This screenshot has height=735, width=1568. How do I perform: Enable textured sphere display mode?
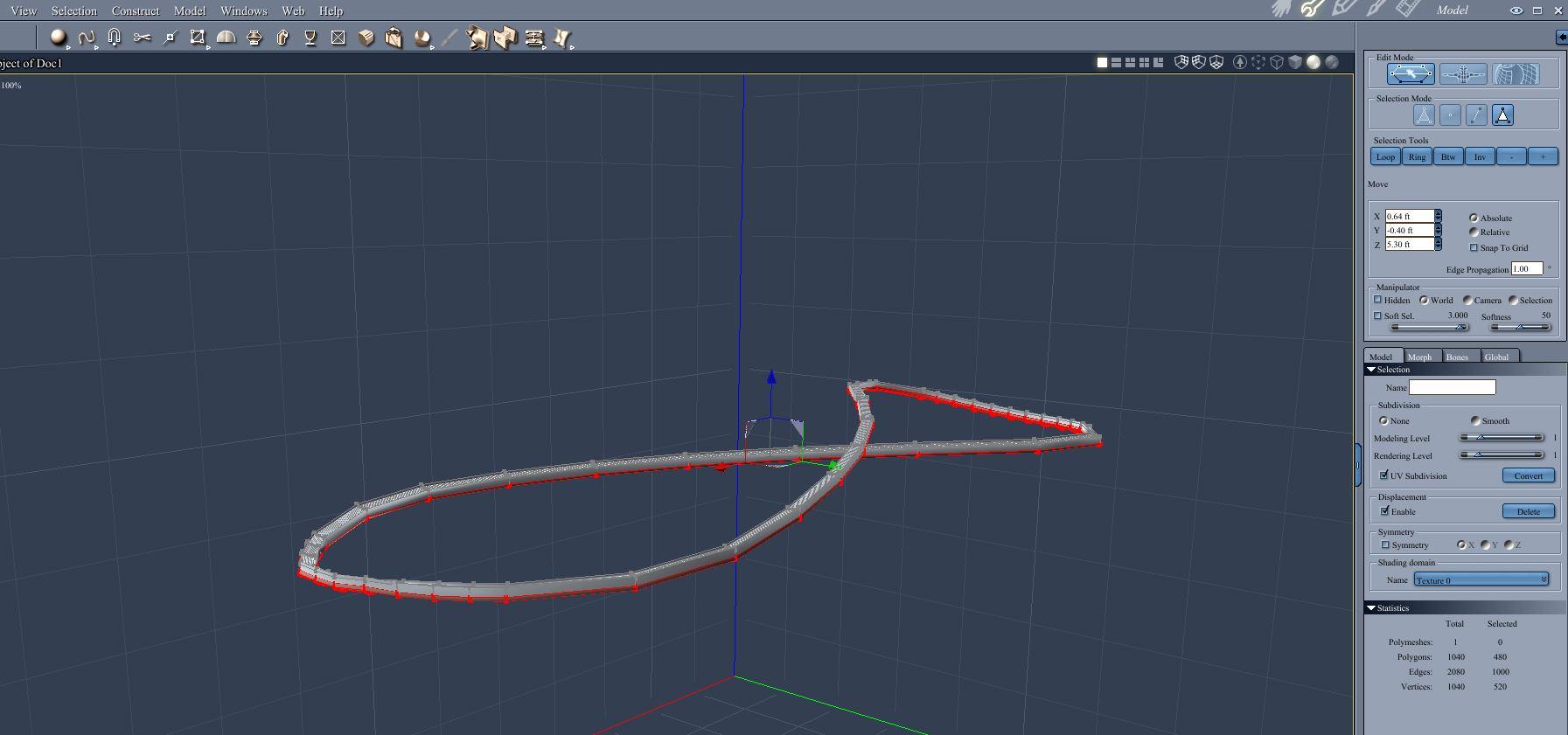(1332, 62)
